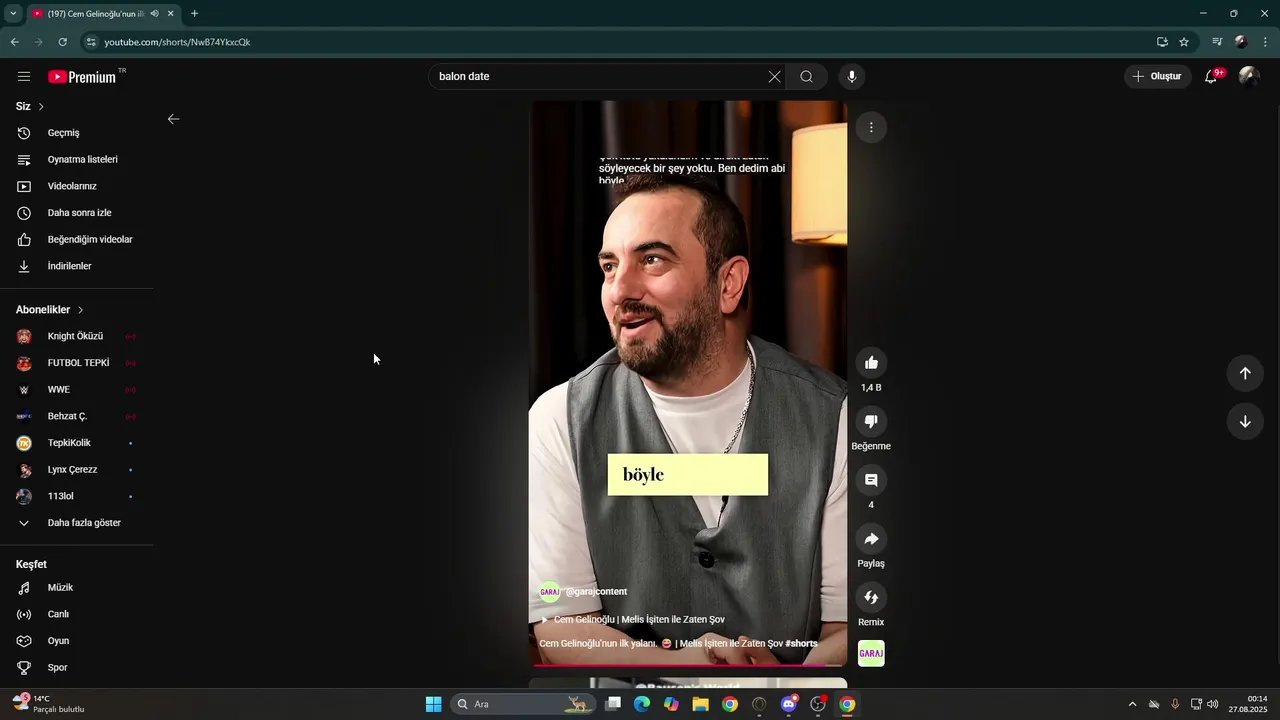Open Windows Start menu
1280x720 pixels.
click(433, 704)
